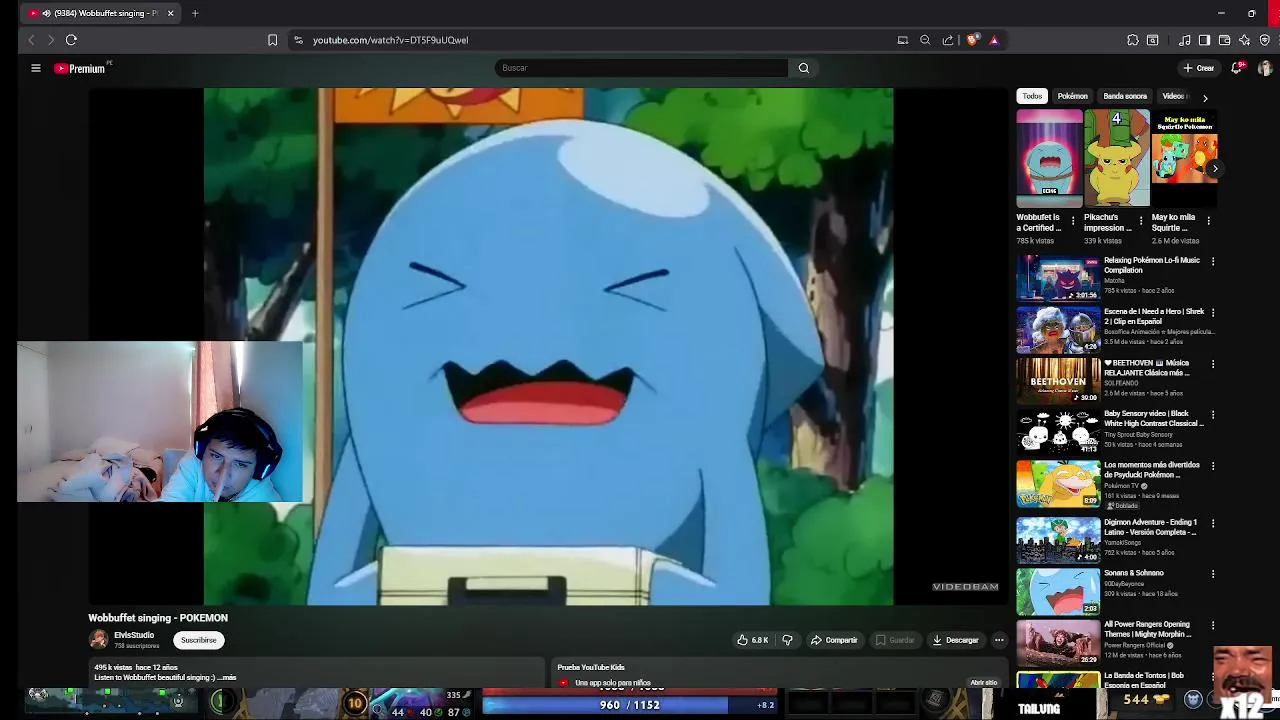Open the ElvisStudio channel avatar
The width and height of the screenshot is (1280, 720).
coord(98,640)
